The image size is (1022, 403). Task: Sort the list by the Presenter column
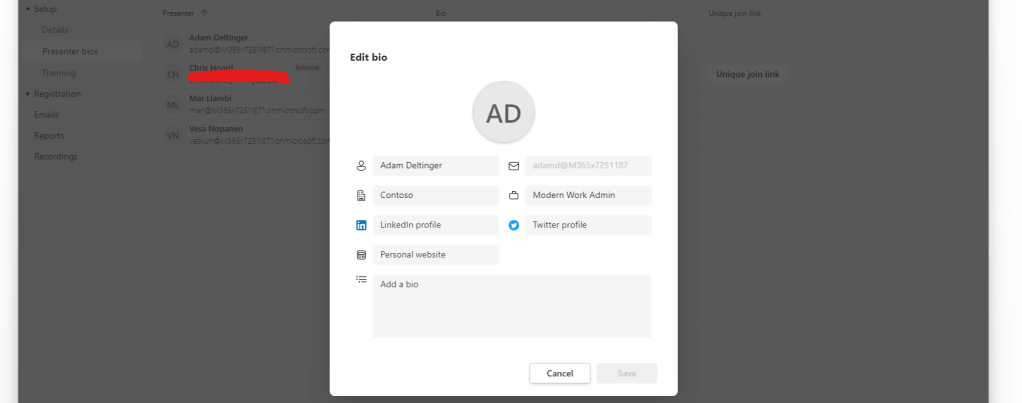pos(180,14)
